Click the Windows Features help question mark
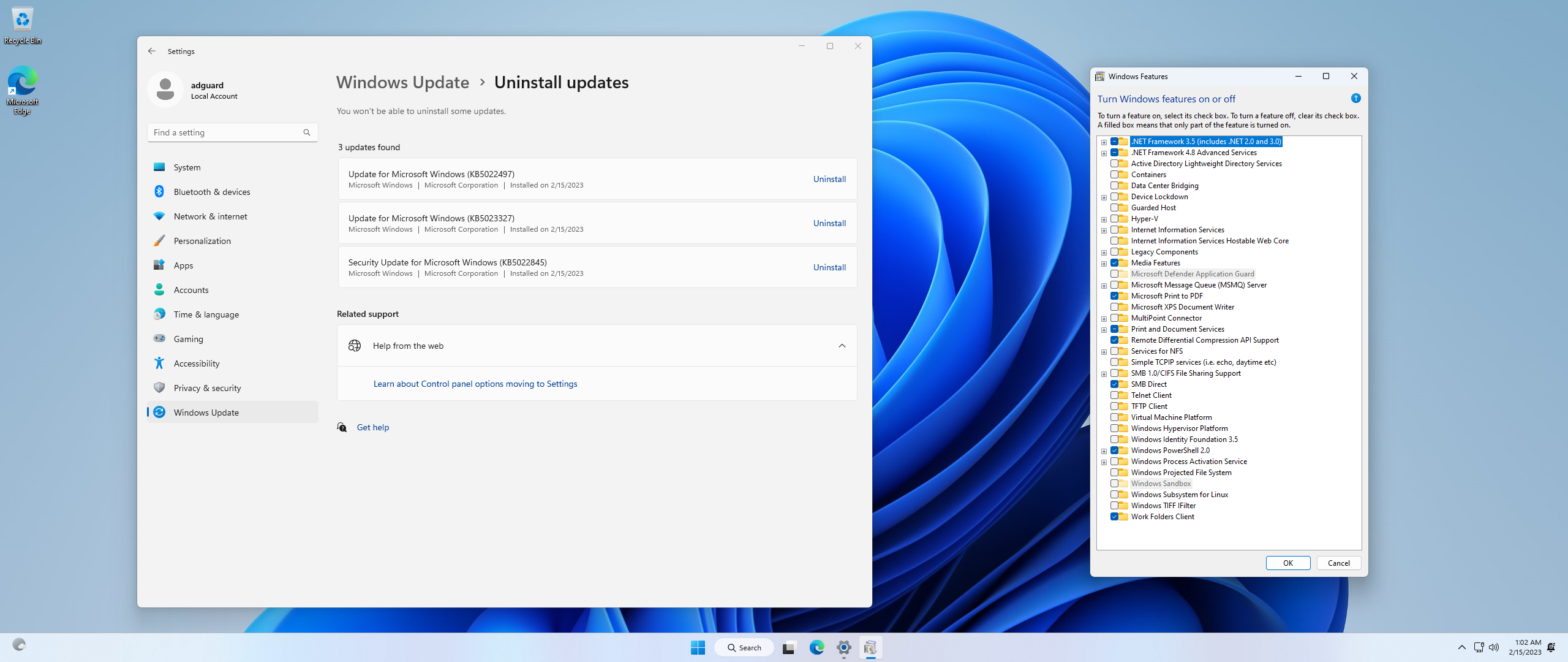The image size is (1568, 662). pyautogui.click(x=1355, y=98)
